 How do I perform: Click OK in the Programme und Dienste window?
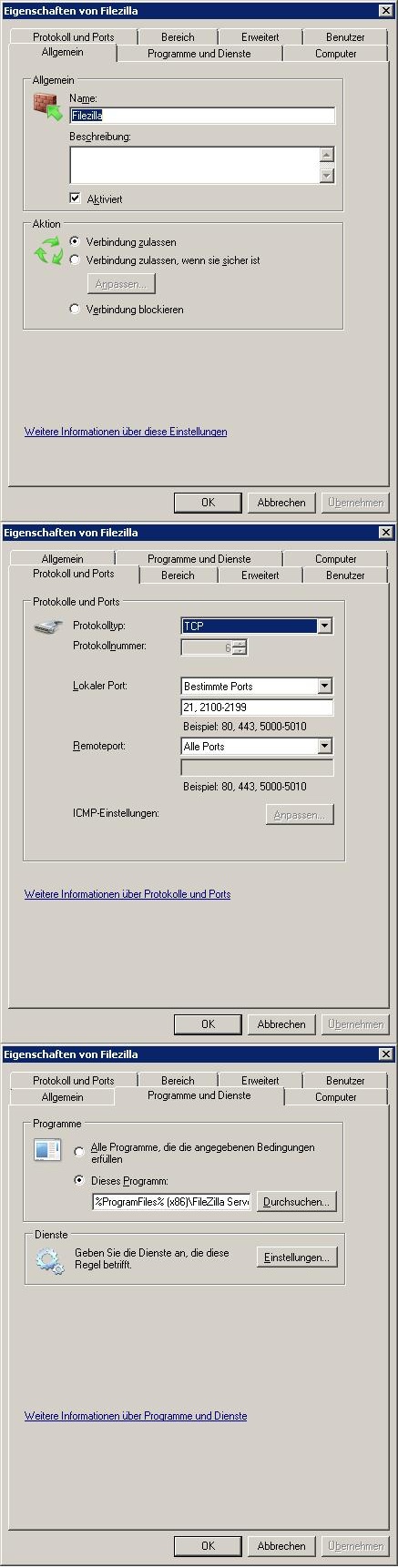(208, 1546)
